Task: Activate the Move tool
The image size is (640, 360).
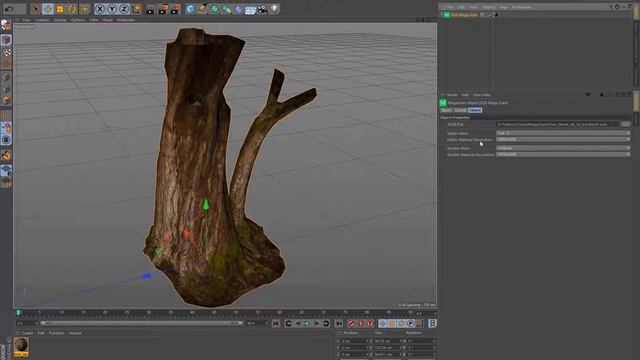Action: [48, 9]
